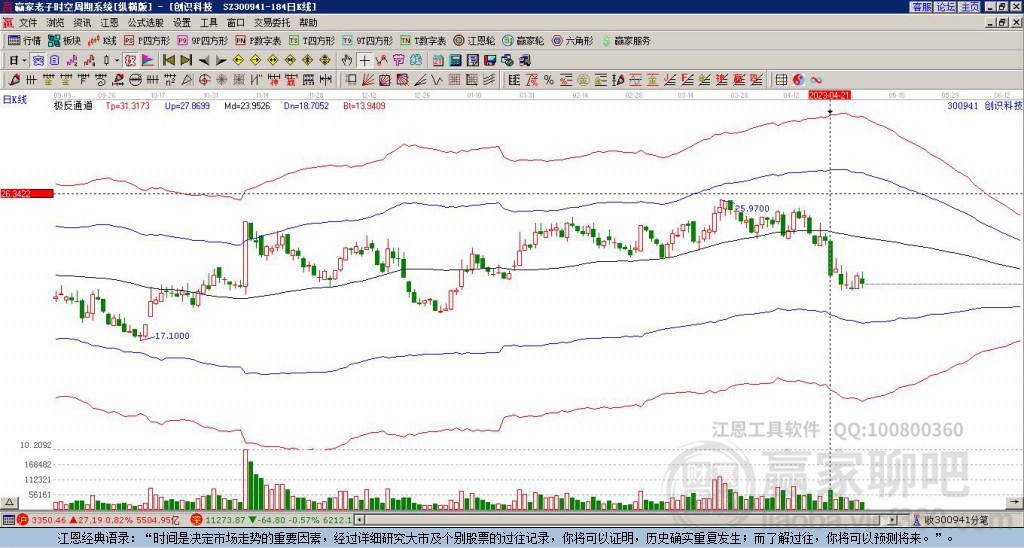
Task: Click the 收300941分笔 status entry
Action: (x=951, y=520)
